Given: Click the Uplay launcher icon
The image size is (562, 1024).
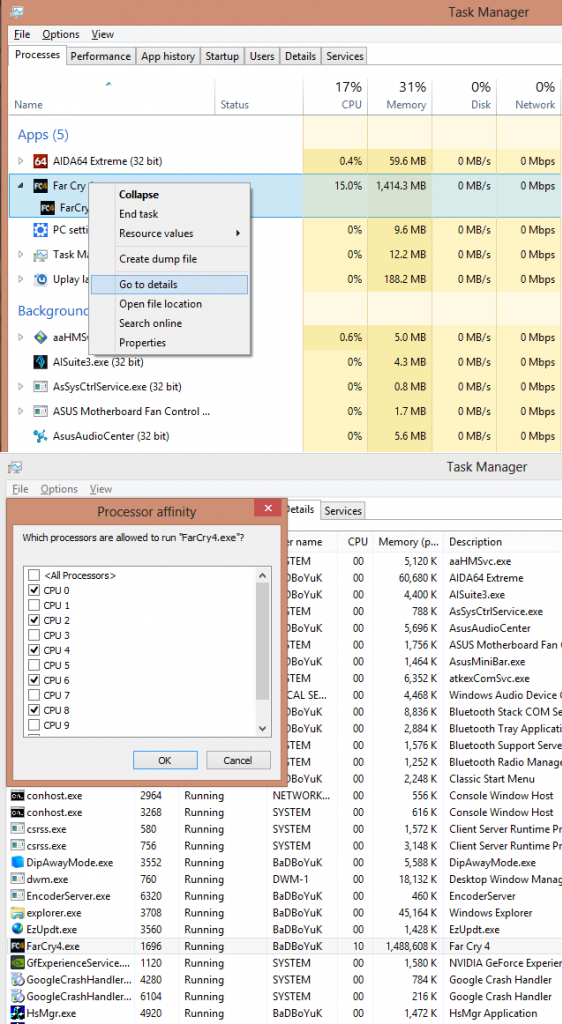Looking at the screenshot, I should pyautogui.click(x=40, y=279).
